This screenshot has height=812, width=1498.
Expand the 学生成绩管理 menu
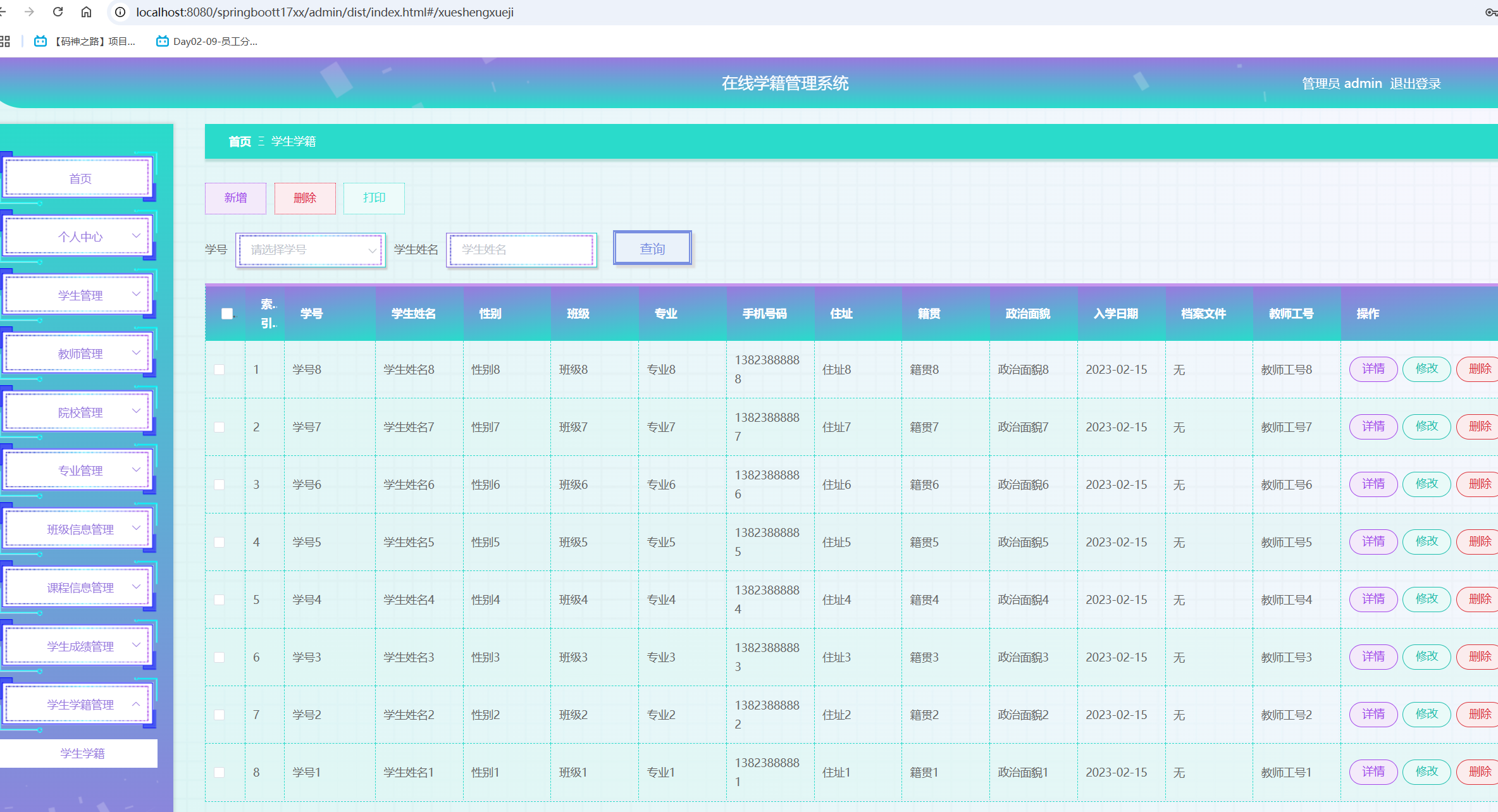78,646
